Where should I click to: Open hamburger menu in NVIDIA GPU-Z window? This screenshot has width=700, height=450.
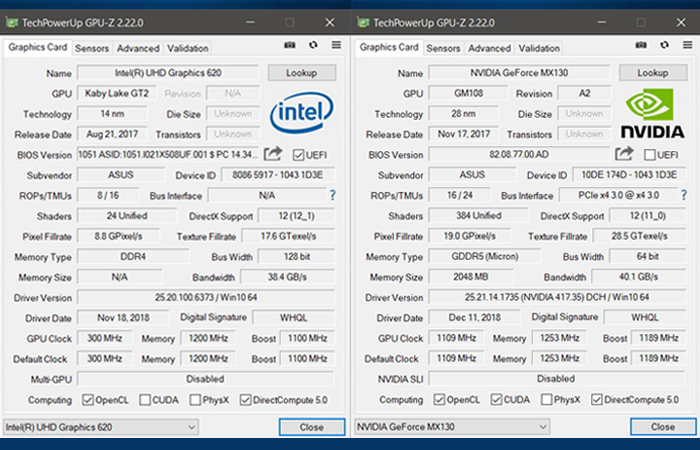click(688, 45)
